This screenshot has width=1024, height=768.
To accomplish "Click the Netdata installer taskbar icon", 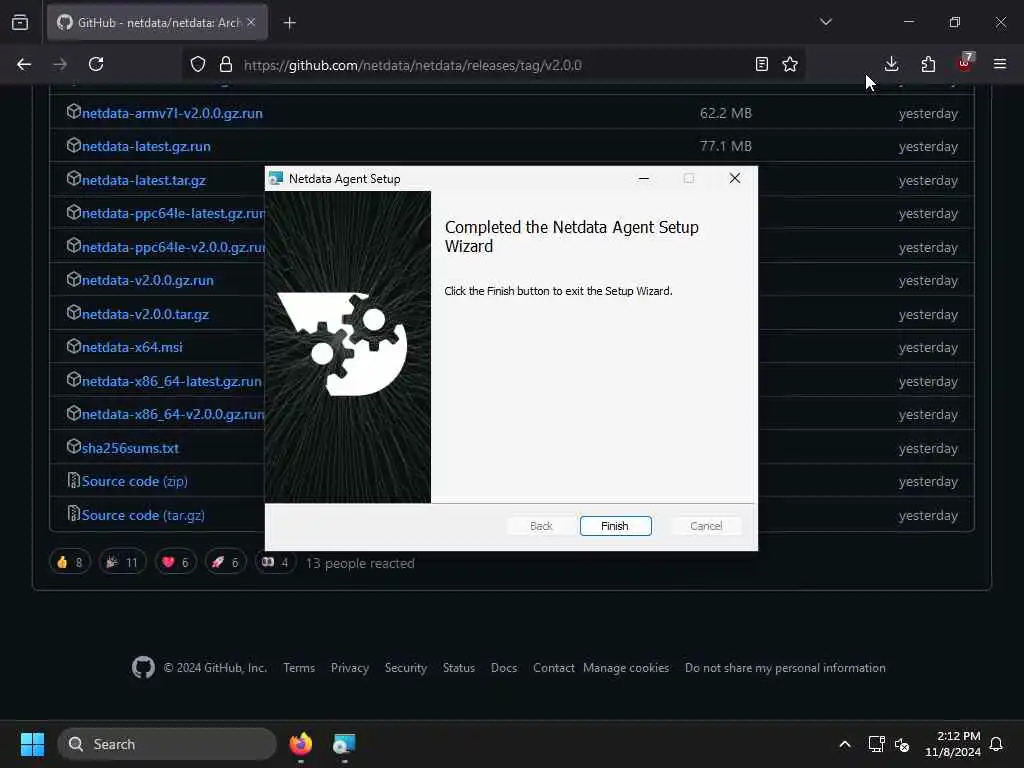I will click(x=344, y=744).
